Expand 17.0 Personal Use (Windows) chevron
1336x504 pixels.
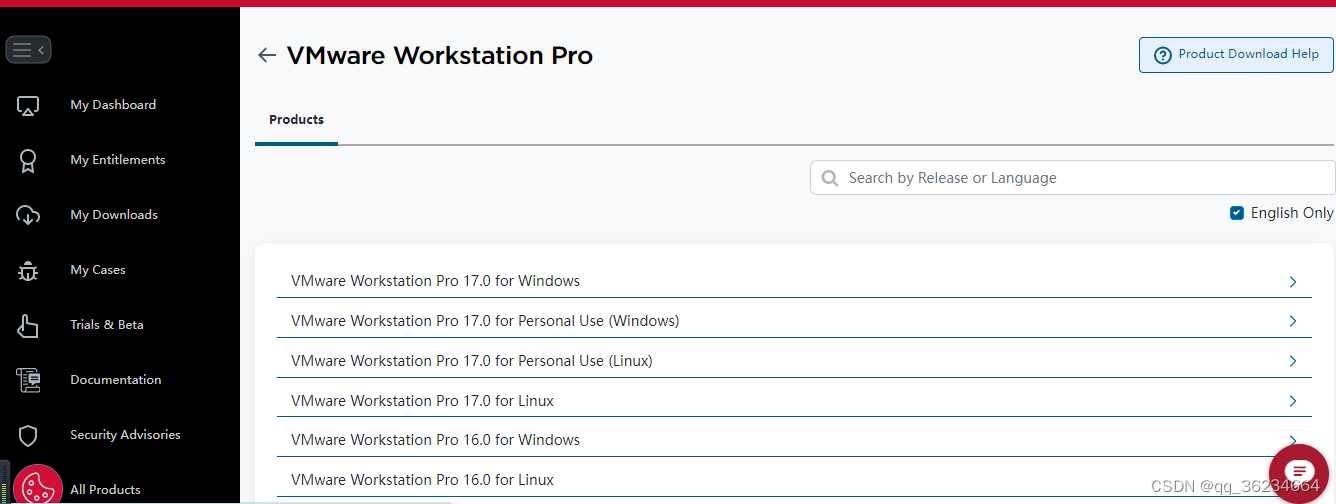[x=1293, y=321]
